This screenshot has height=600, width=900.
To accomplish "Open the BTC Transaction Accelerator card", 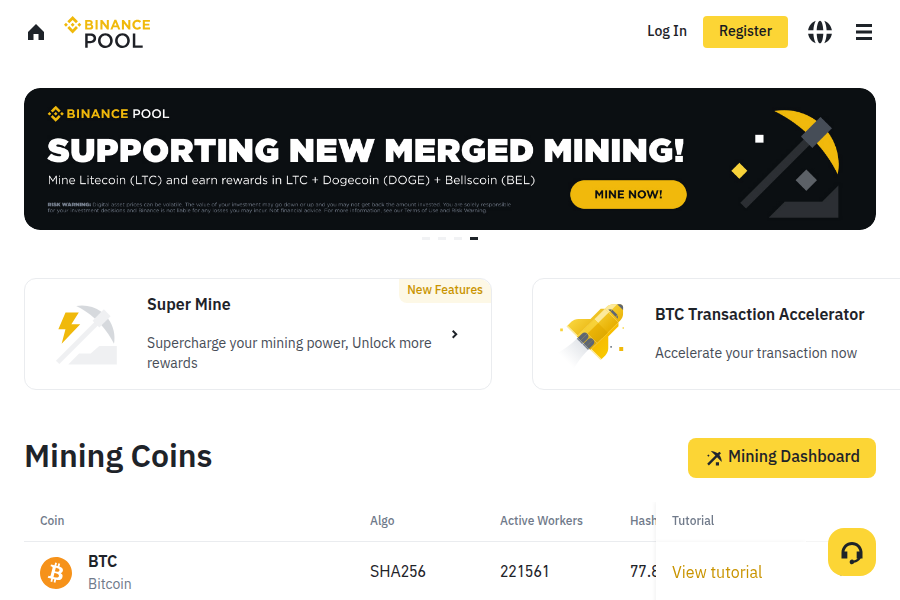I will coord(759,333).
